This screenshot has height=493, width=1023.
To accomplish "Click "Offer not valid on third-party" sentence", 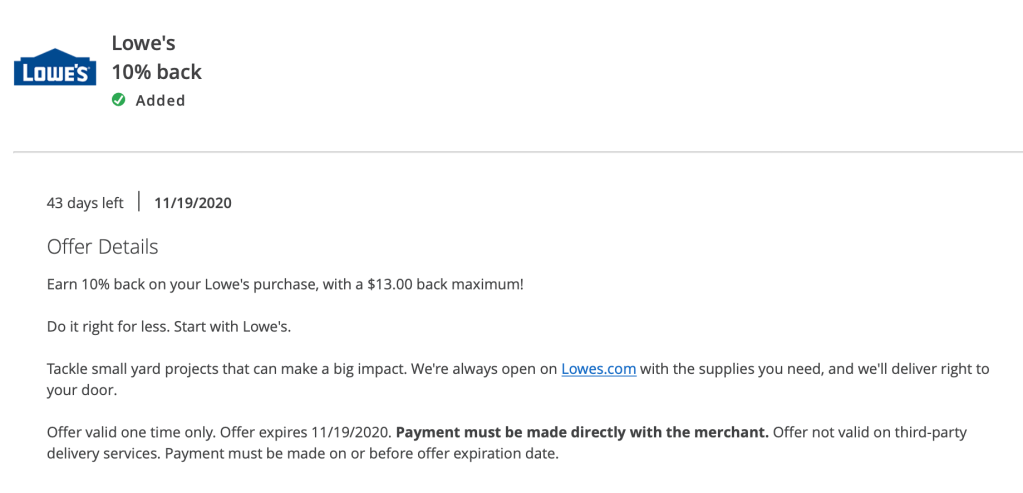I will 880,432.
